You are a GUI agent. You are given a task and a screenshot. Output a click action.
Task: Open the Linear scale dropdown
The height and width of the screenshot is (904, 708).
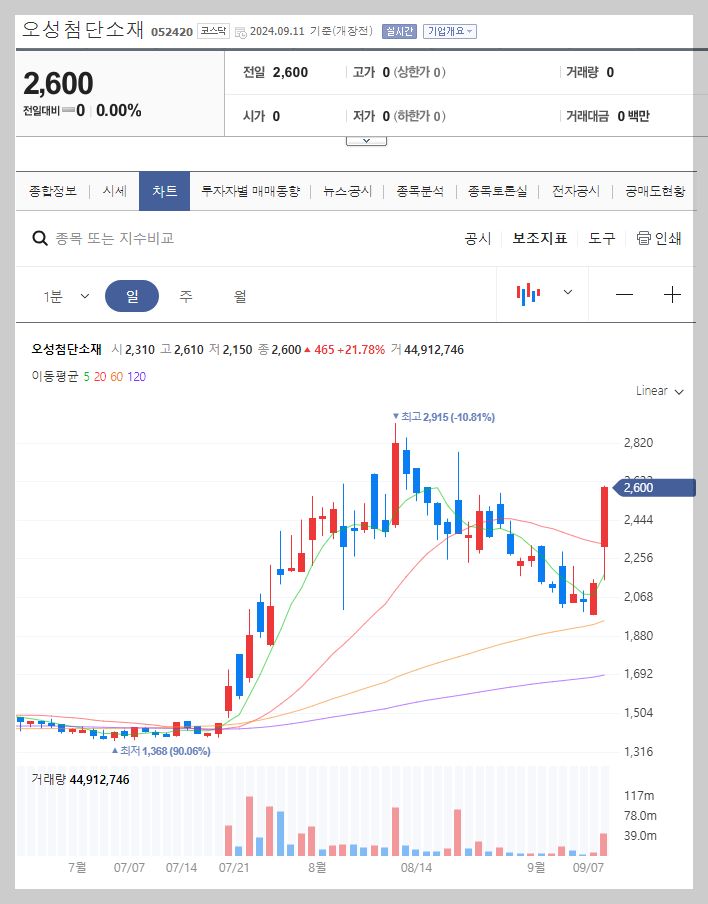pos(657,391)
